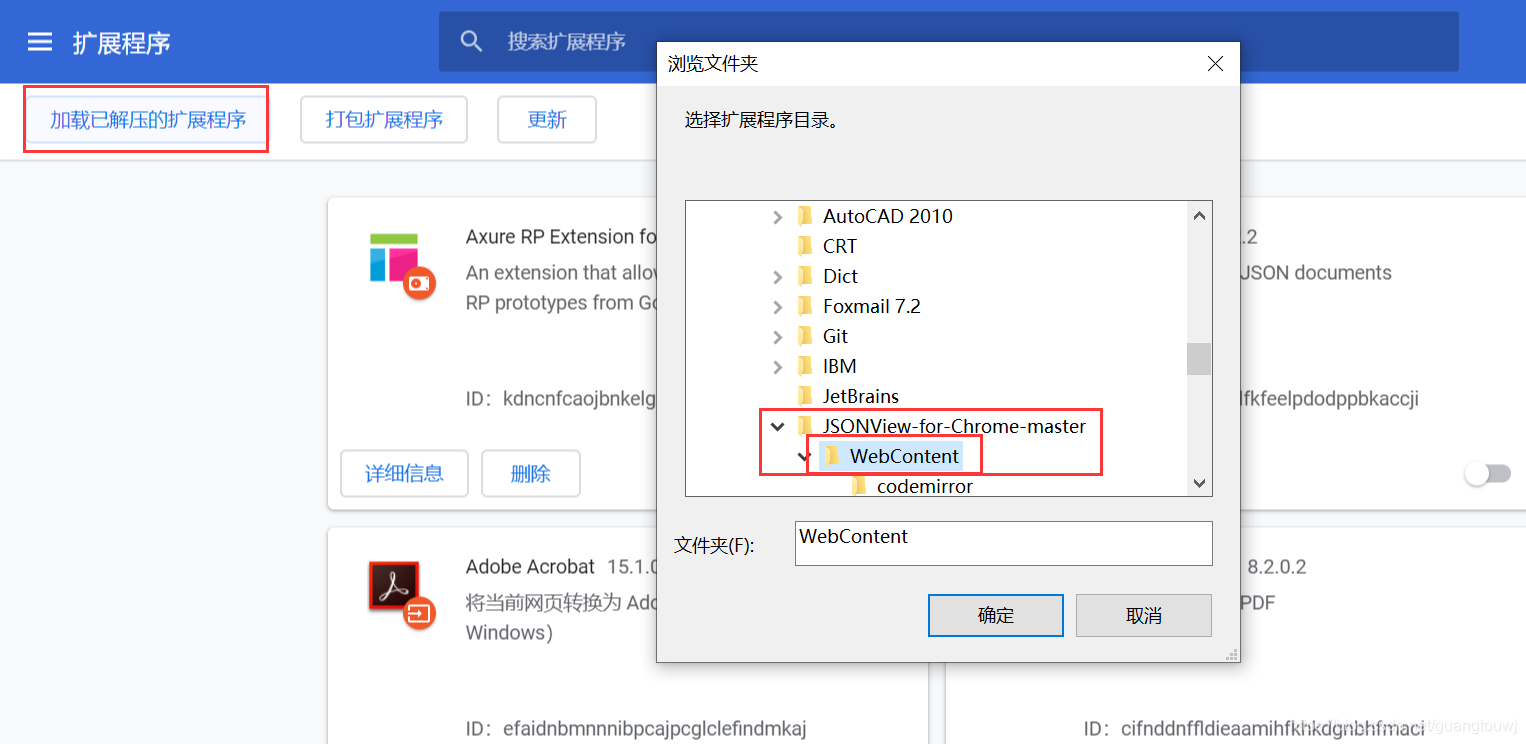Viewport: 1526px width, 744px height.
Task: Click the 文件夹 name input field
Action: coord(1004,543)
